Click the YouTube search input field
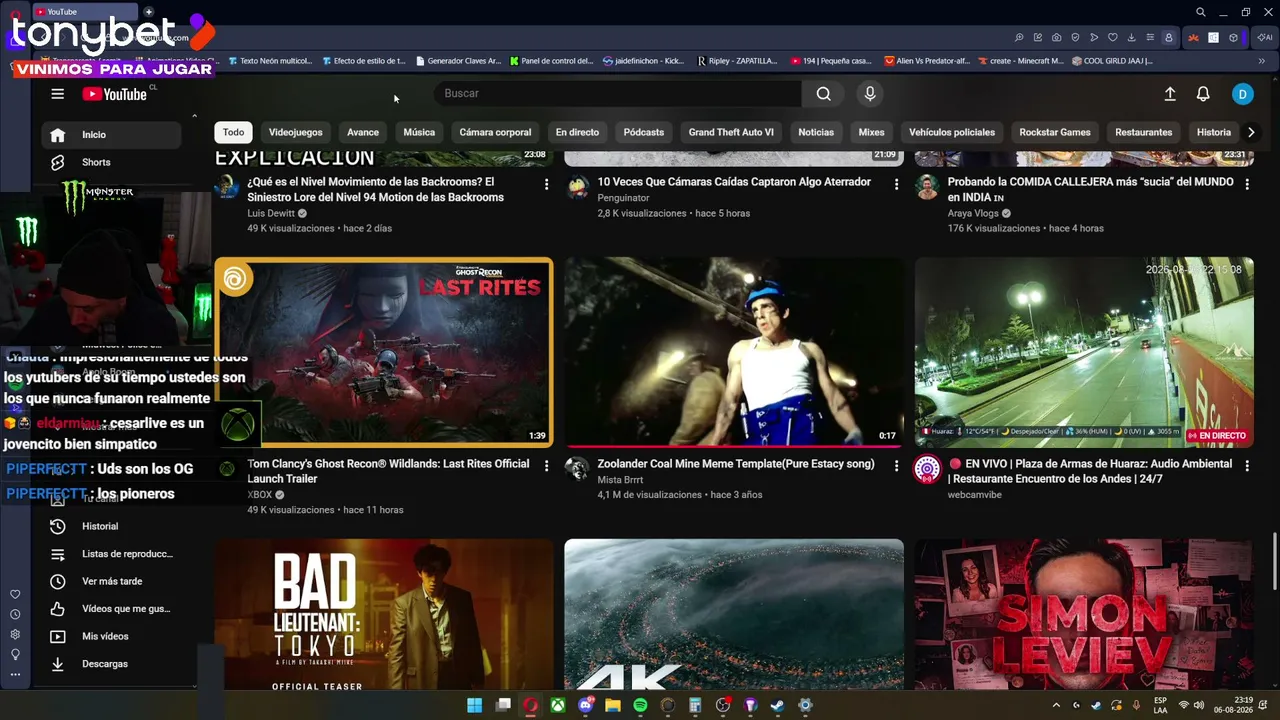This screenshot has width=1280, height=720. (x=617, y=94)
